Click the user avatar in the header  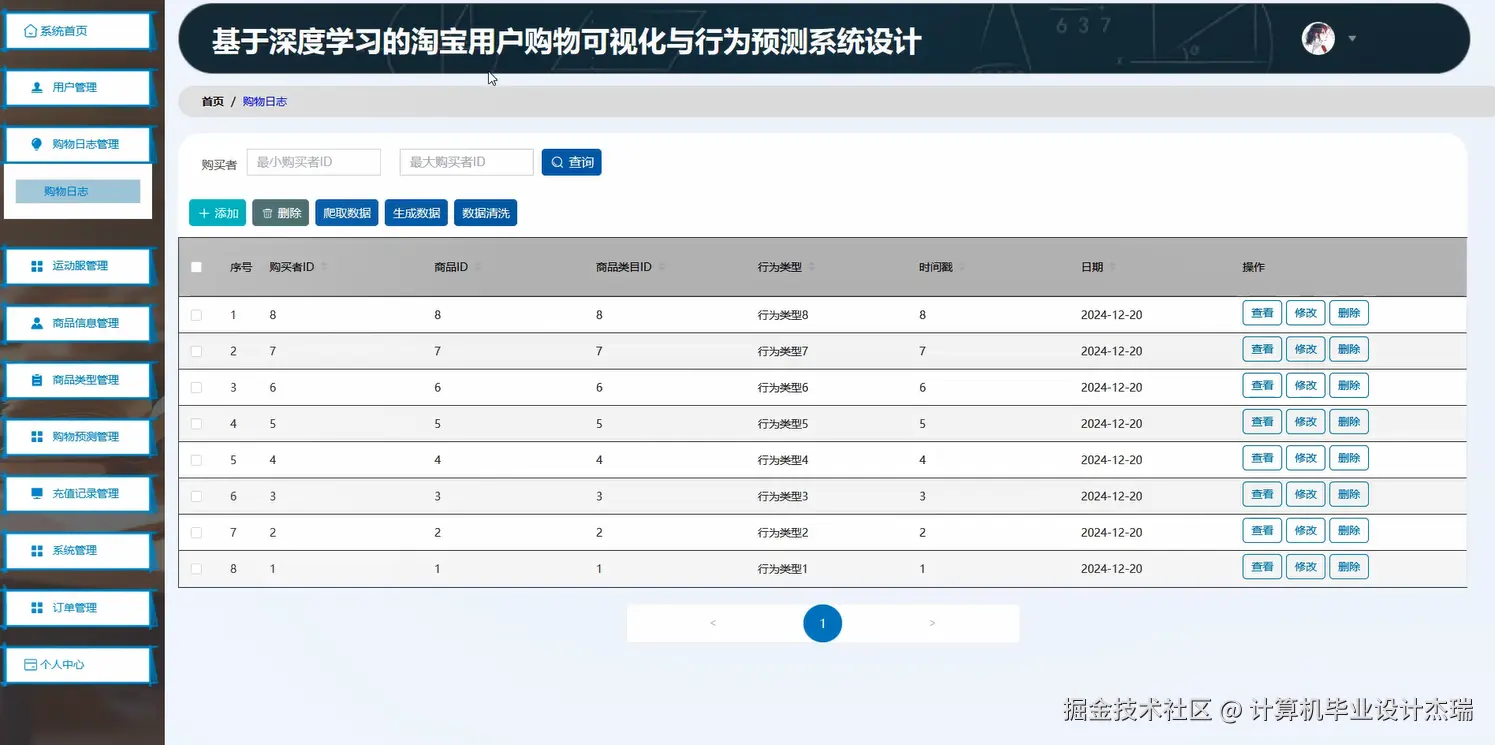point(1318,38)
